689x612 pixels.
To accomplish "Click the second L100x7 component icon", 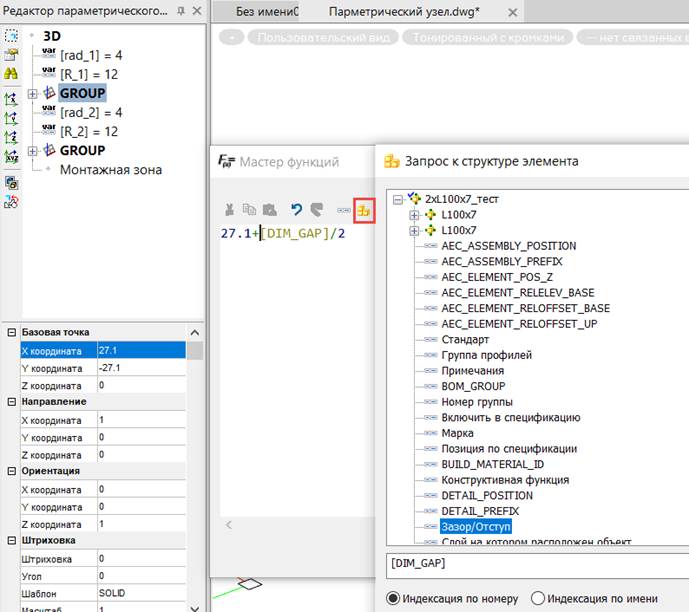I will coord(430,230).
